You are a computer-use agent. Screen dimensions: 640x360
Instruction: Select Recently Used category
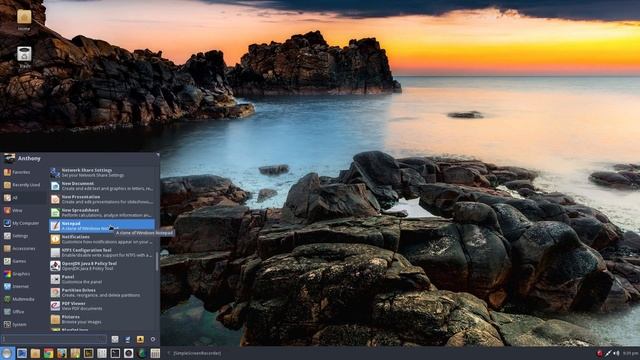click(24, 185)
